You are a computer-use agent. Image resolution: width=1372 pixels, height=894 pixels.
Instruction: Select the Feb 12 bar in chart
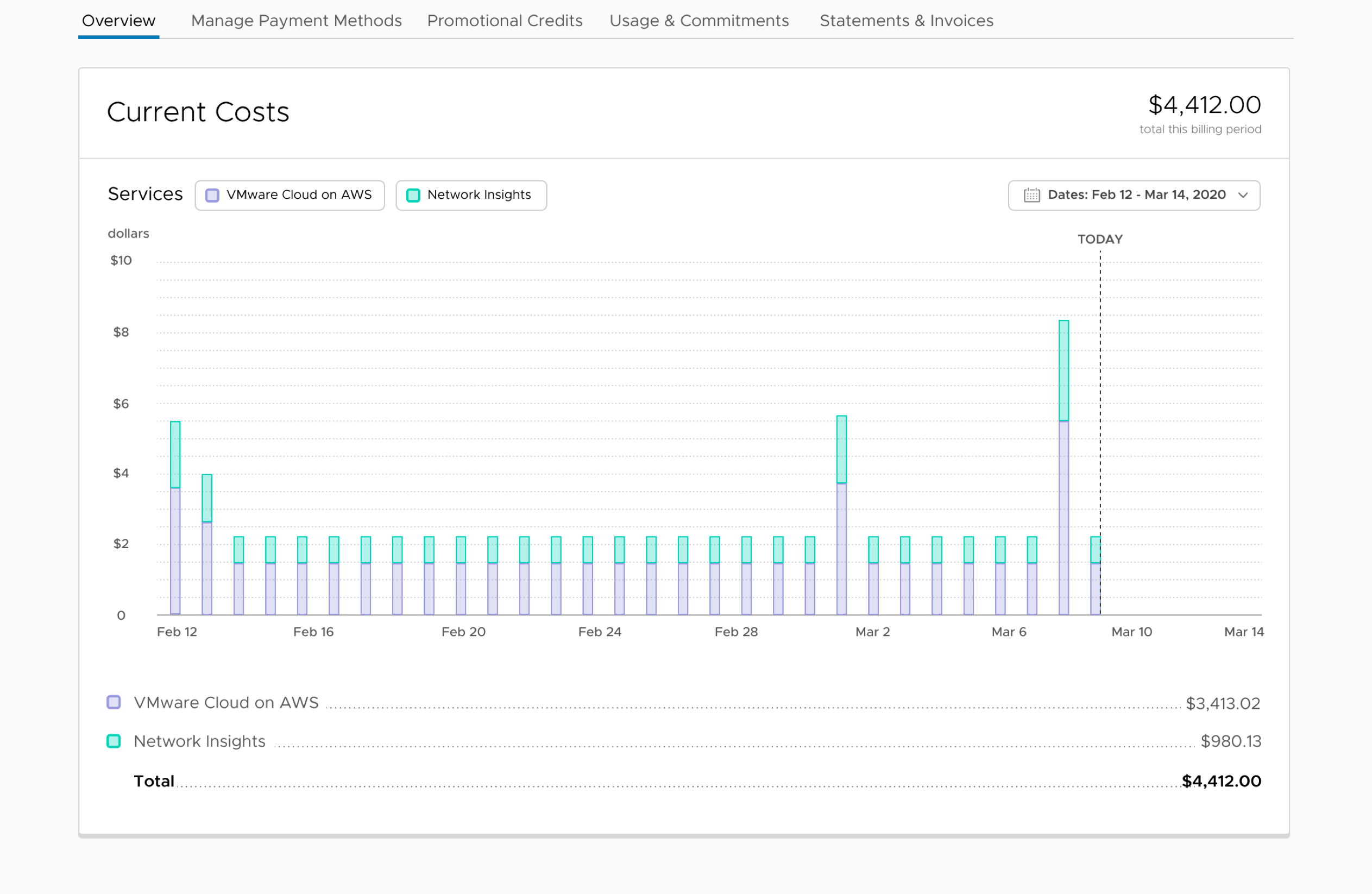tap(175, 518)
